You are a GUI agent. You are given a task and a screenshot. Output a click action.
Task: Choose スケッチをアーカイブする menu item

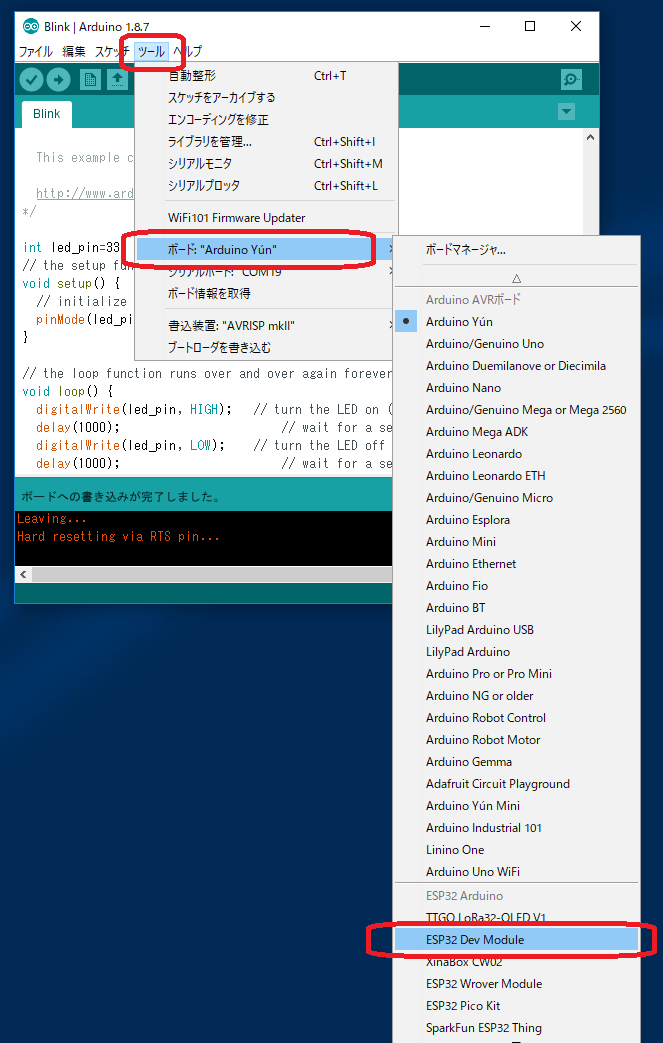coord(266,98)
